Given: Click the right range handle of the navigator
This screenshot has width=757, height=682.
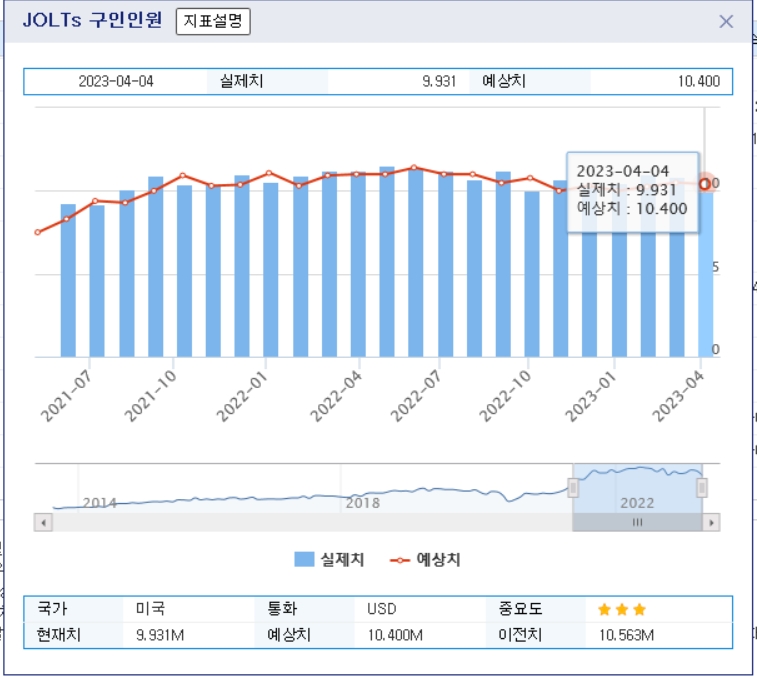Looking at the screenshot, I should 702,488.
